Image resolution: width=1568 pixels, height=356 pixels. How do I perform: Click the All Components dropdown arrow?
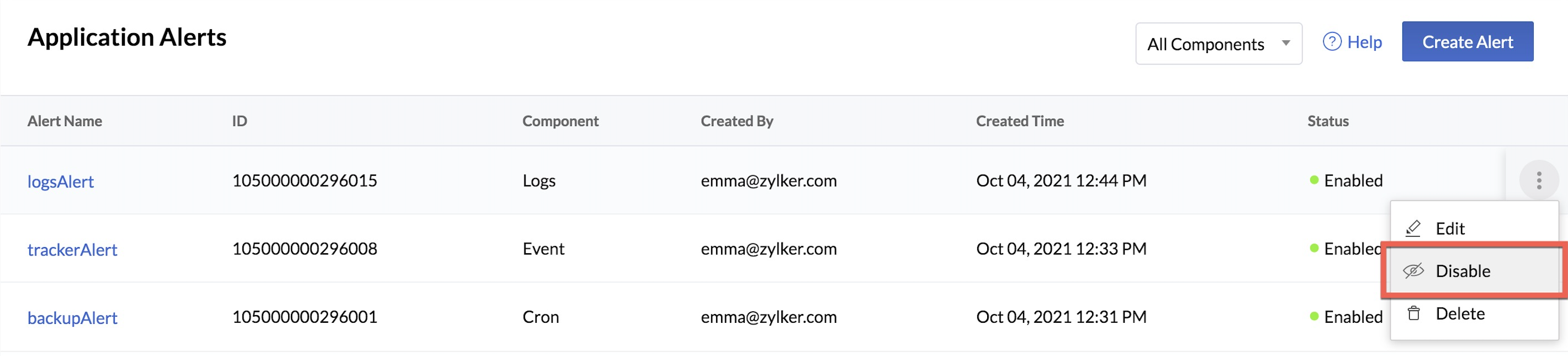(x=1285, y=43)
